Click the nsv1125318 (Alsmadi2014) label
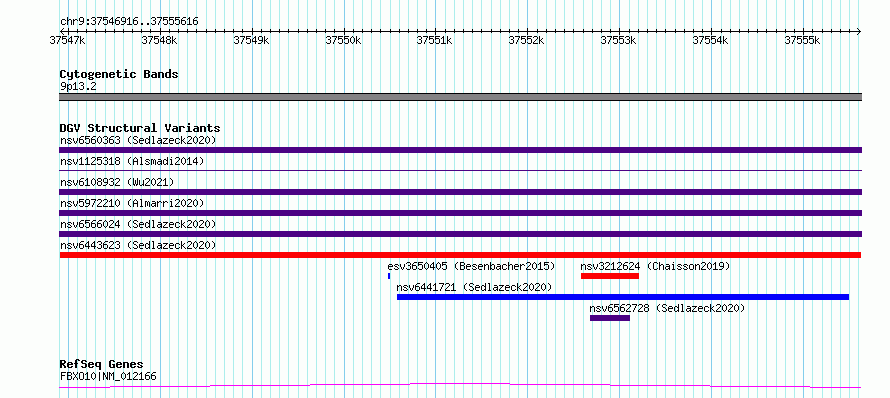890x398 pixels. 132,161
